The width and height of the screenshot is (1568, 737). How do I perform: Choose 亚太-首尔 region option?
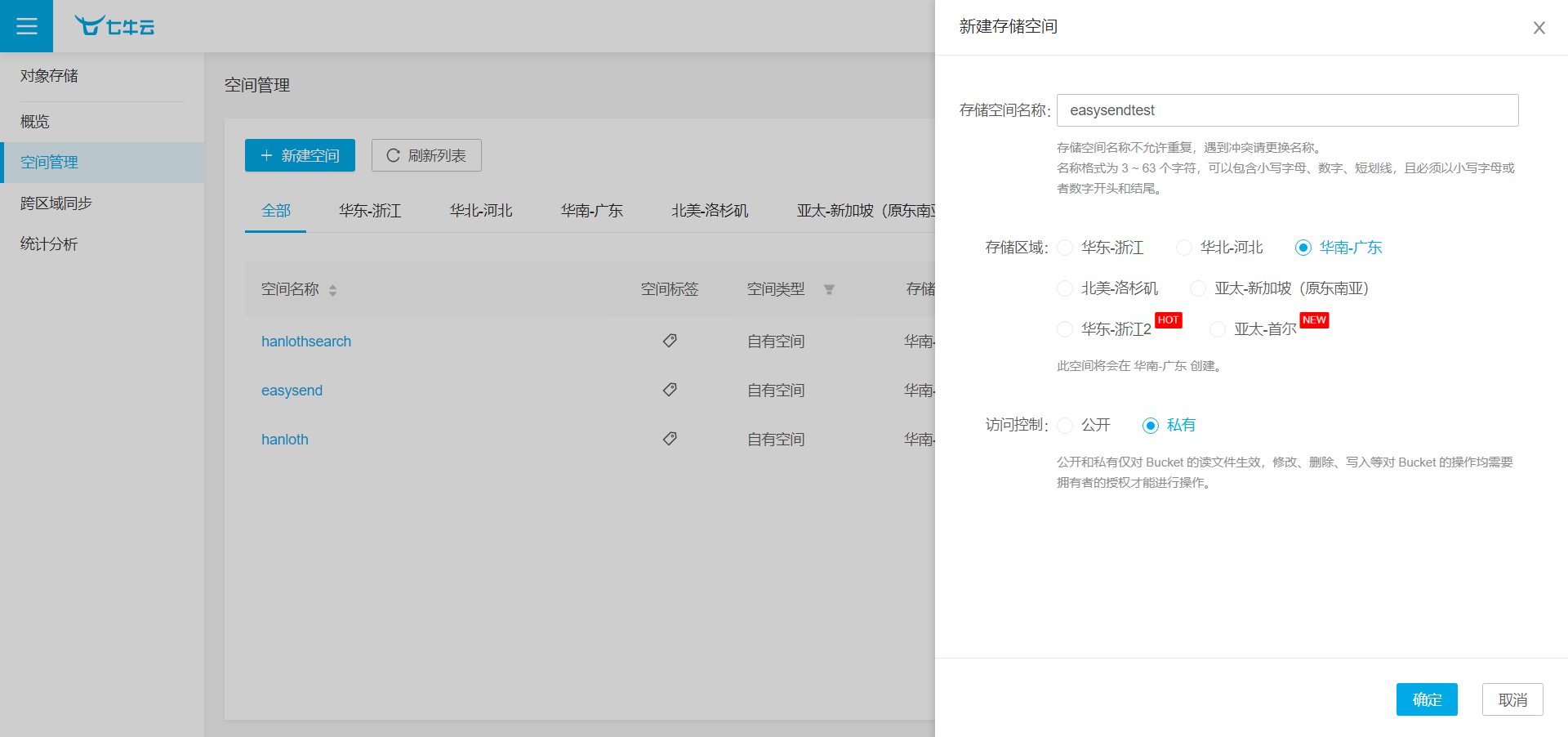tap(1218, 329)
